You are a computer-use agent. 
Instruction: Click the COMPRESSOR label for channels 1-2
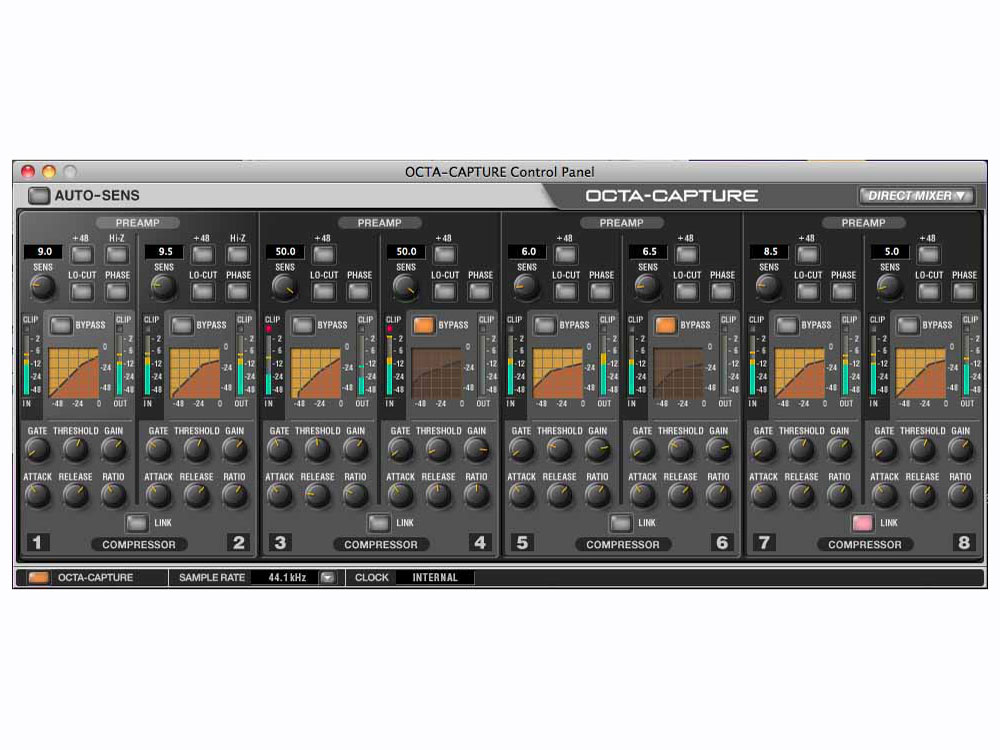pos(139,545)
